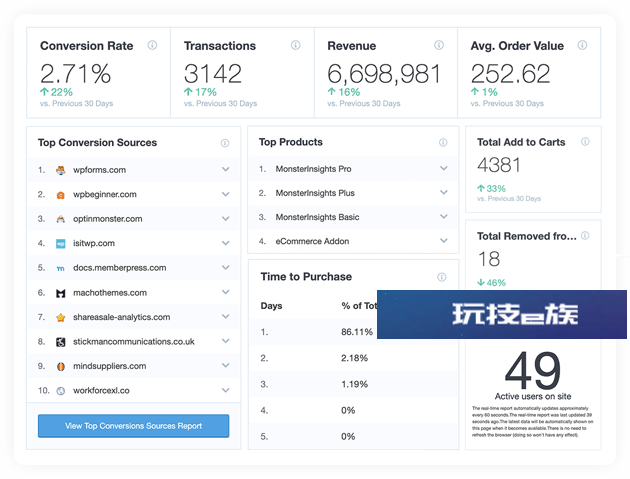Viewport: 630px width, 479px height.
Task: Expand the wpbeginner.com row chevron
Action: [x=226, y=194]
